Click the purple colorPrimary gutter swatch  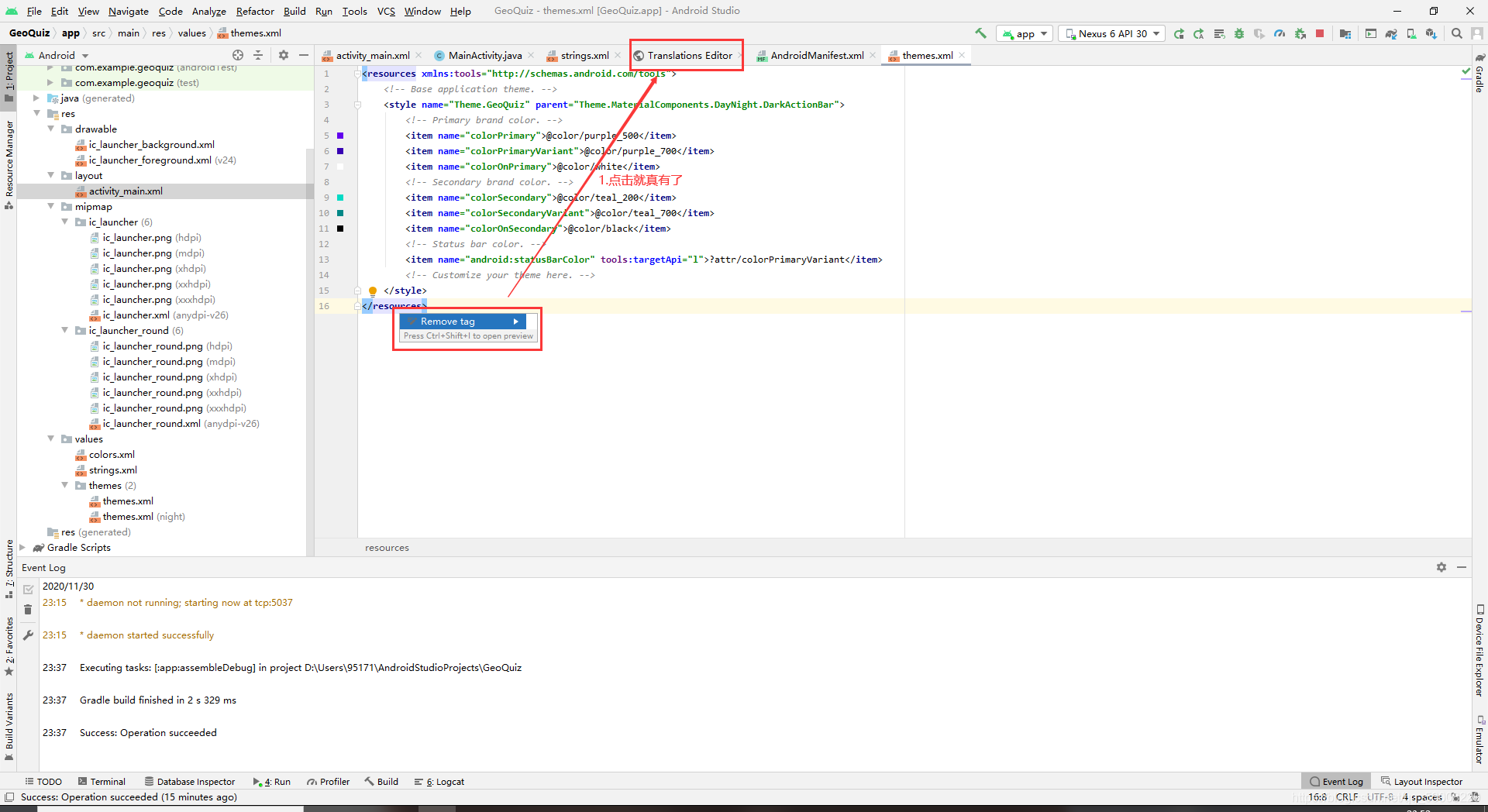tap(340, 136)
